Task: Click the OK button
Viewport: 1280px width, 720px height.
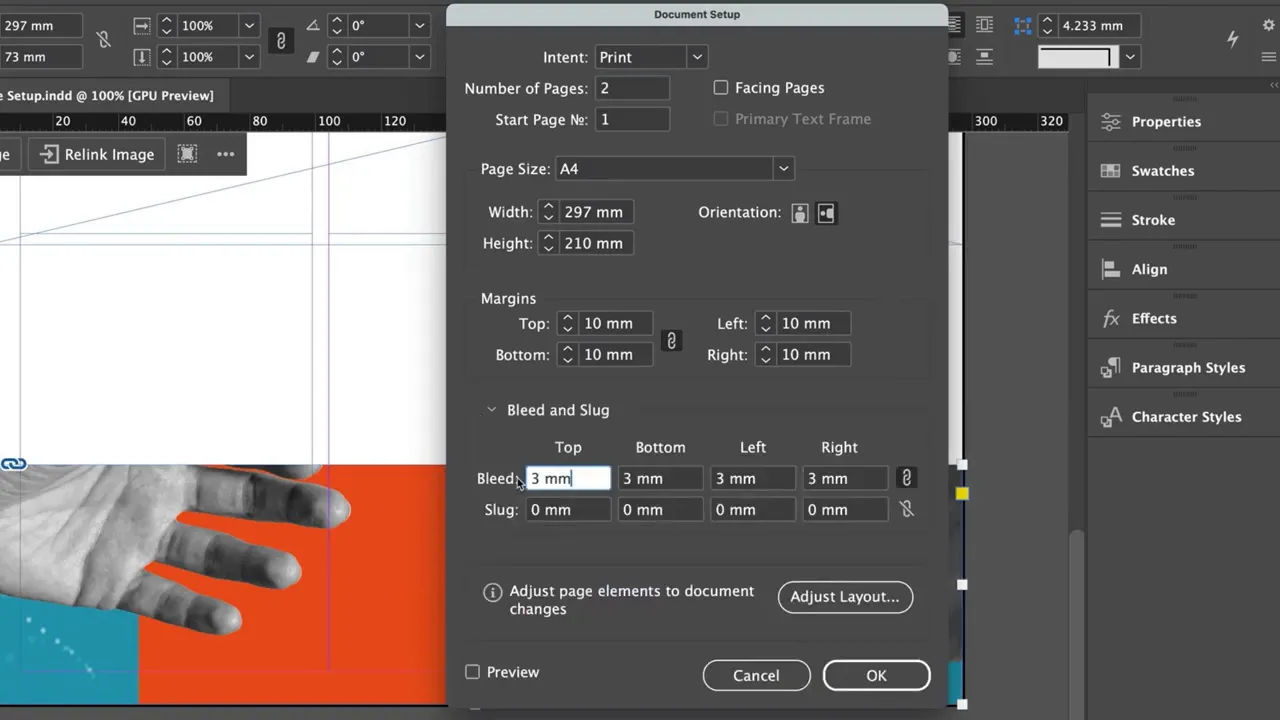Action: coord(876,675)
